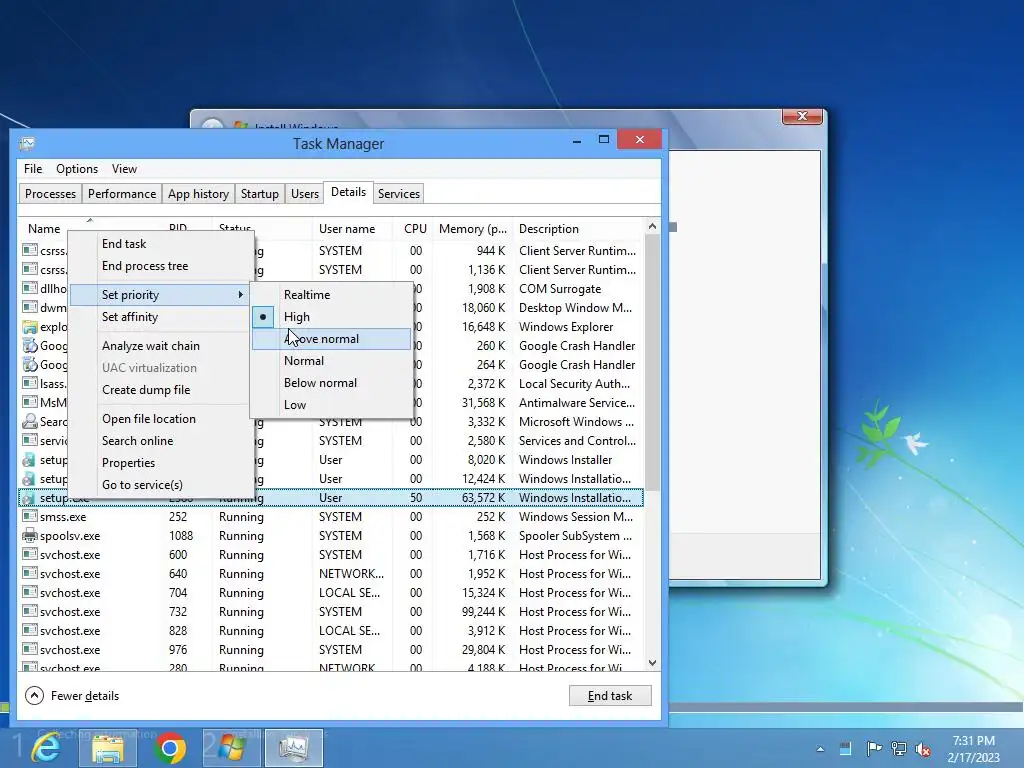Switch to the Windows setup taskbar icon
Image resolution: width=1024 pixels, height=768 pixels.
click(x=231, y=748)
